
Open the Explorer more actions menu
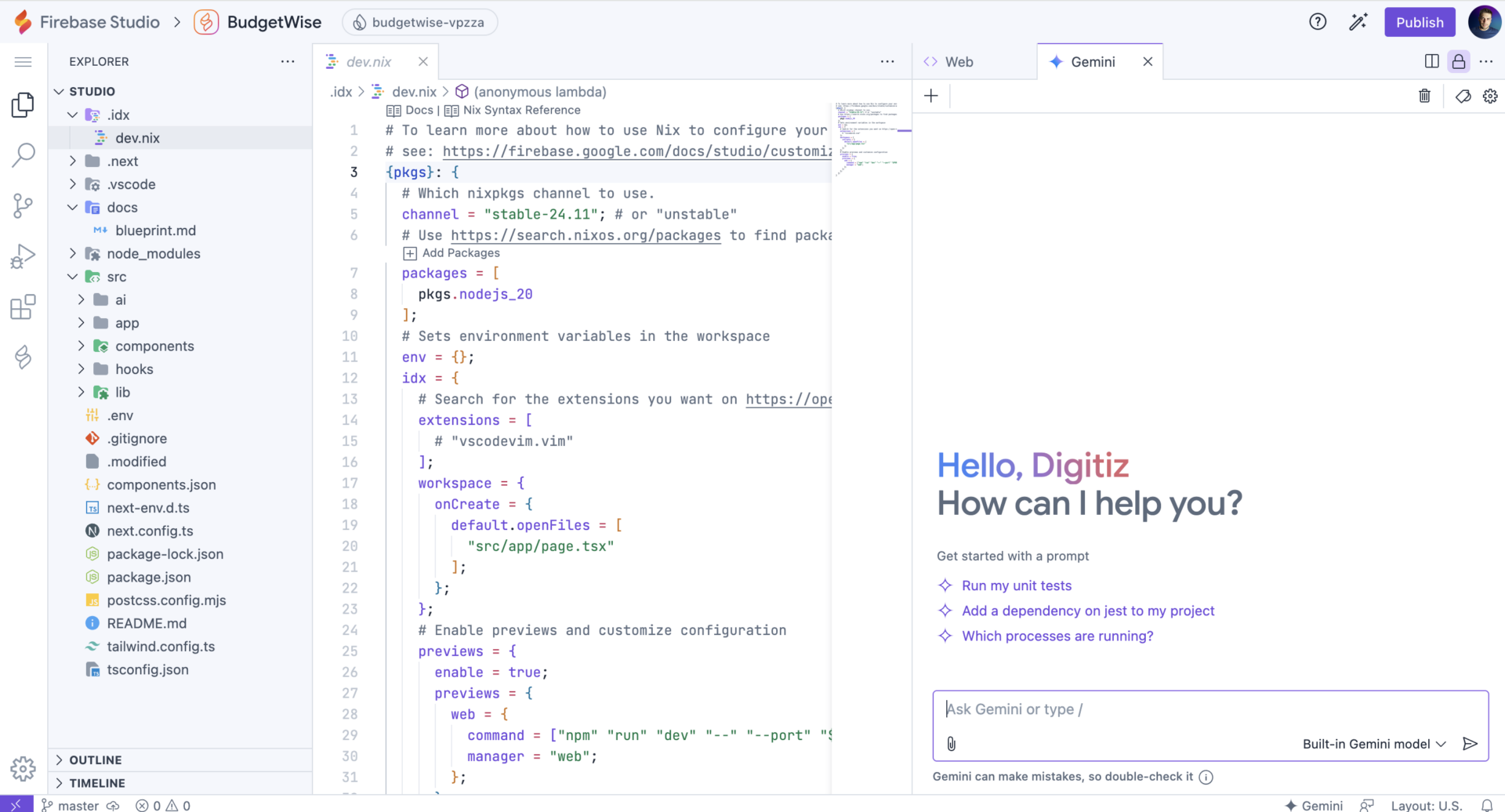(x=288, y=61)
